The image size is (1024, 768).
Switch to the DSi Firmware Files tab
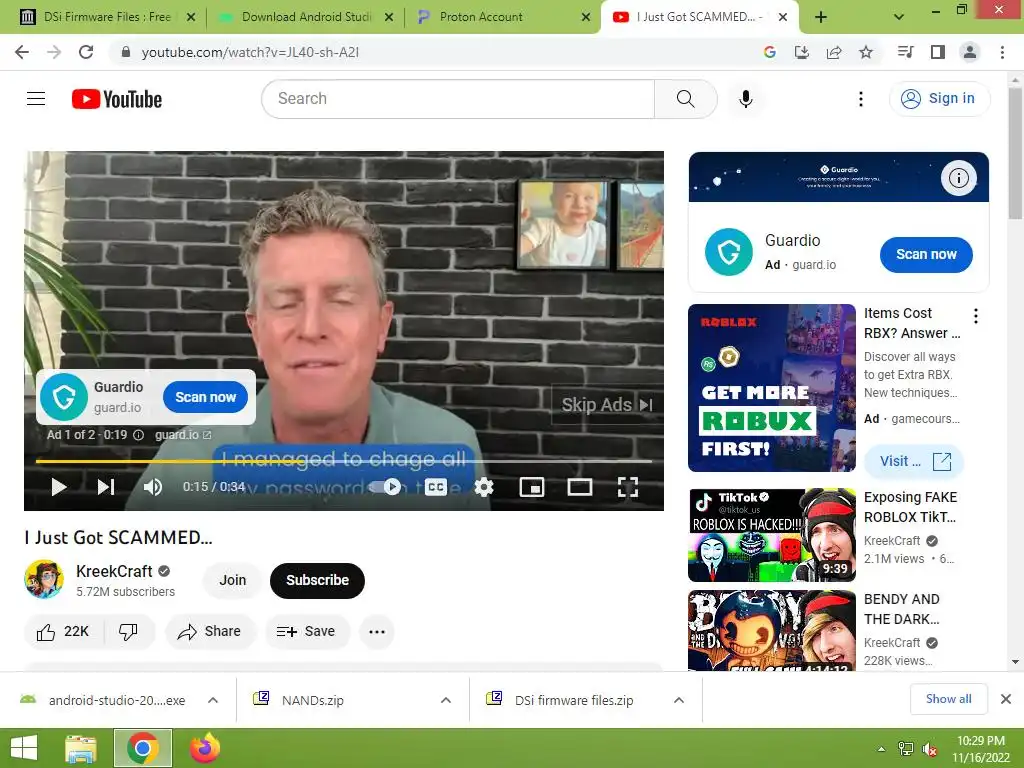[x=106, y=17]
